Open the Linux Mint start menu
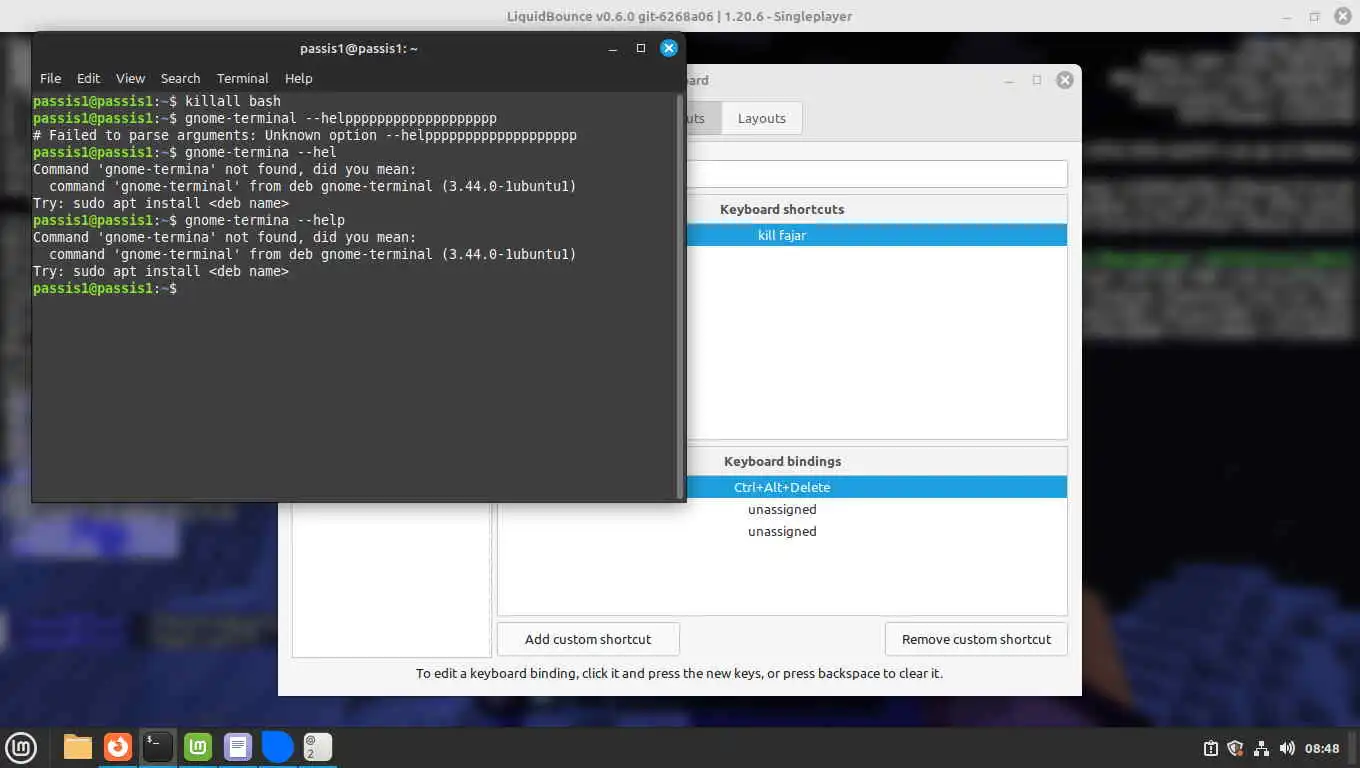The height and width of the screenshot is (768, 1360). click(x=21, y=747)
